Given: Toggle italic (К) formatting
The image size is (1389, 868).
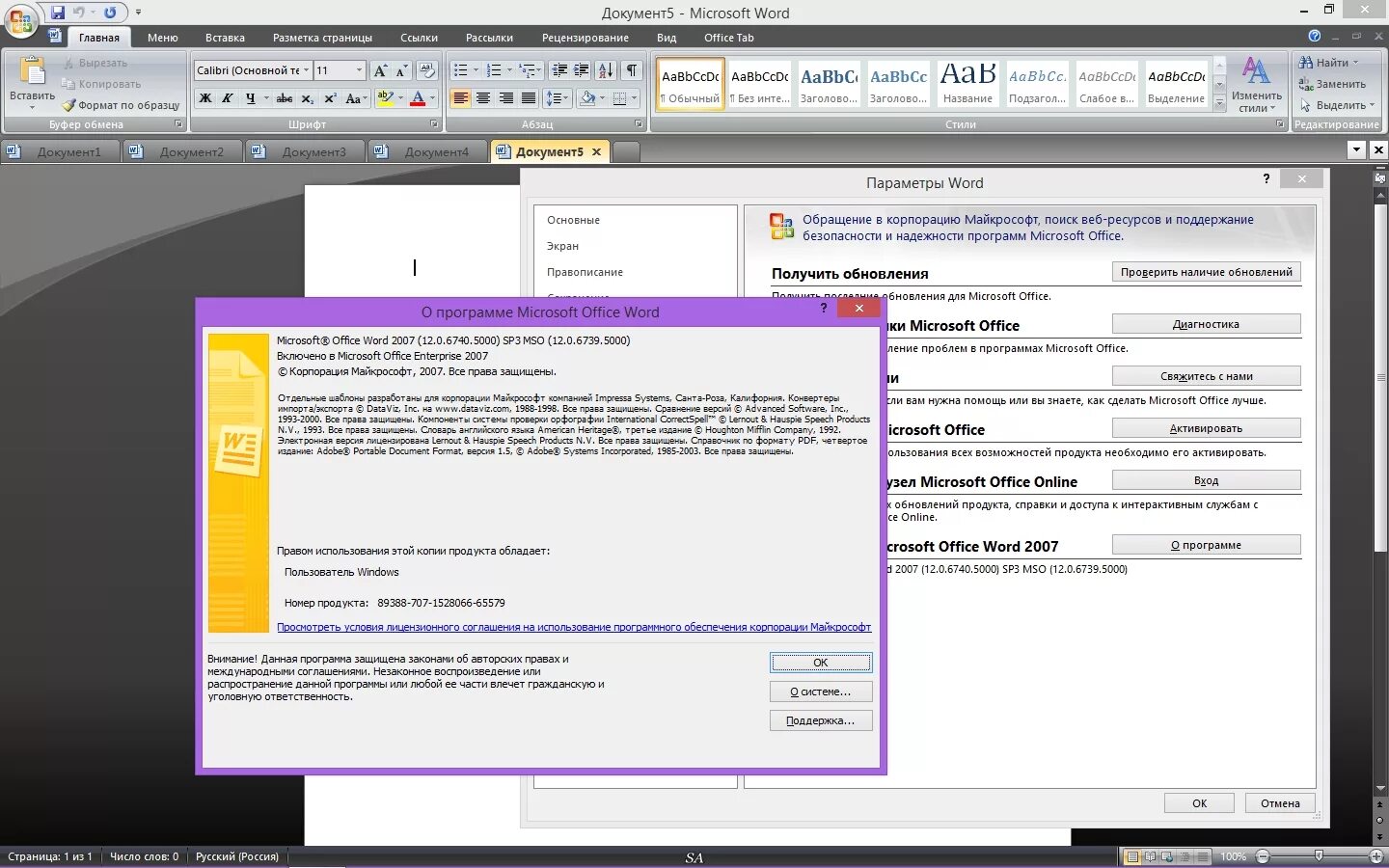Looking at the screenshot, I should pyautogui.click(x=228, y=98).
